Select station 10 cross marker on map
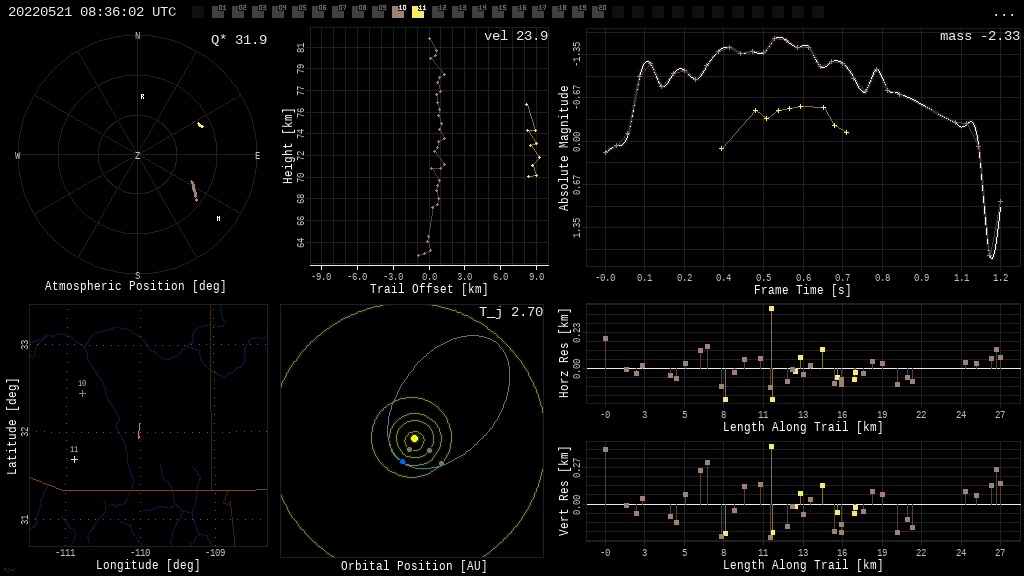 pyautogui.click(x=82, y=393)
